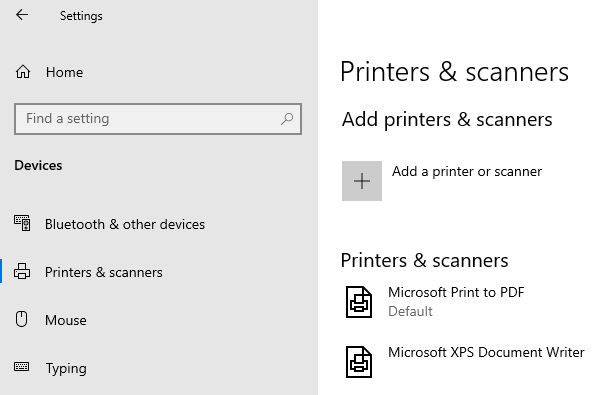Click the Typing keyboard icon
The height and width of the screenshot is (395, 594).
[21, 367]
